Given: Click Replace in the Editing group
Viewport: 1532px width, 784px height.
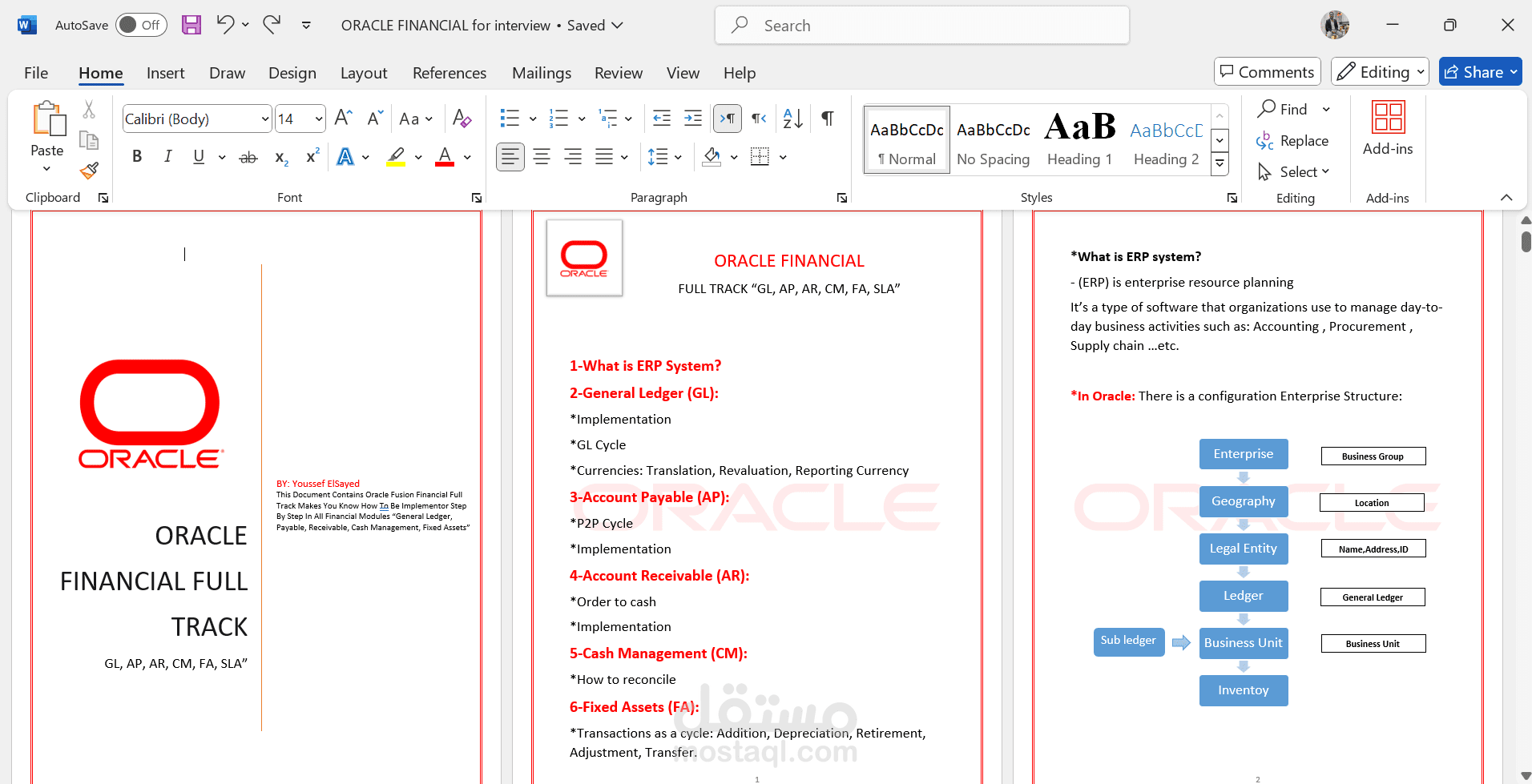Looking at the screenshot, I should coord(1292,141).
